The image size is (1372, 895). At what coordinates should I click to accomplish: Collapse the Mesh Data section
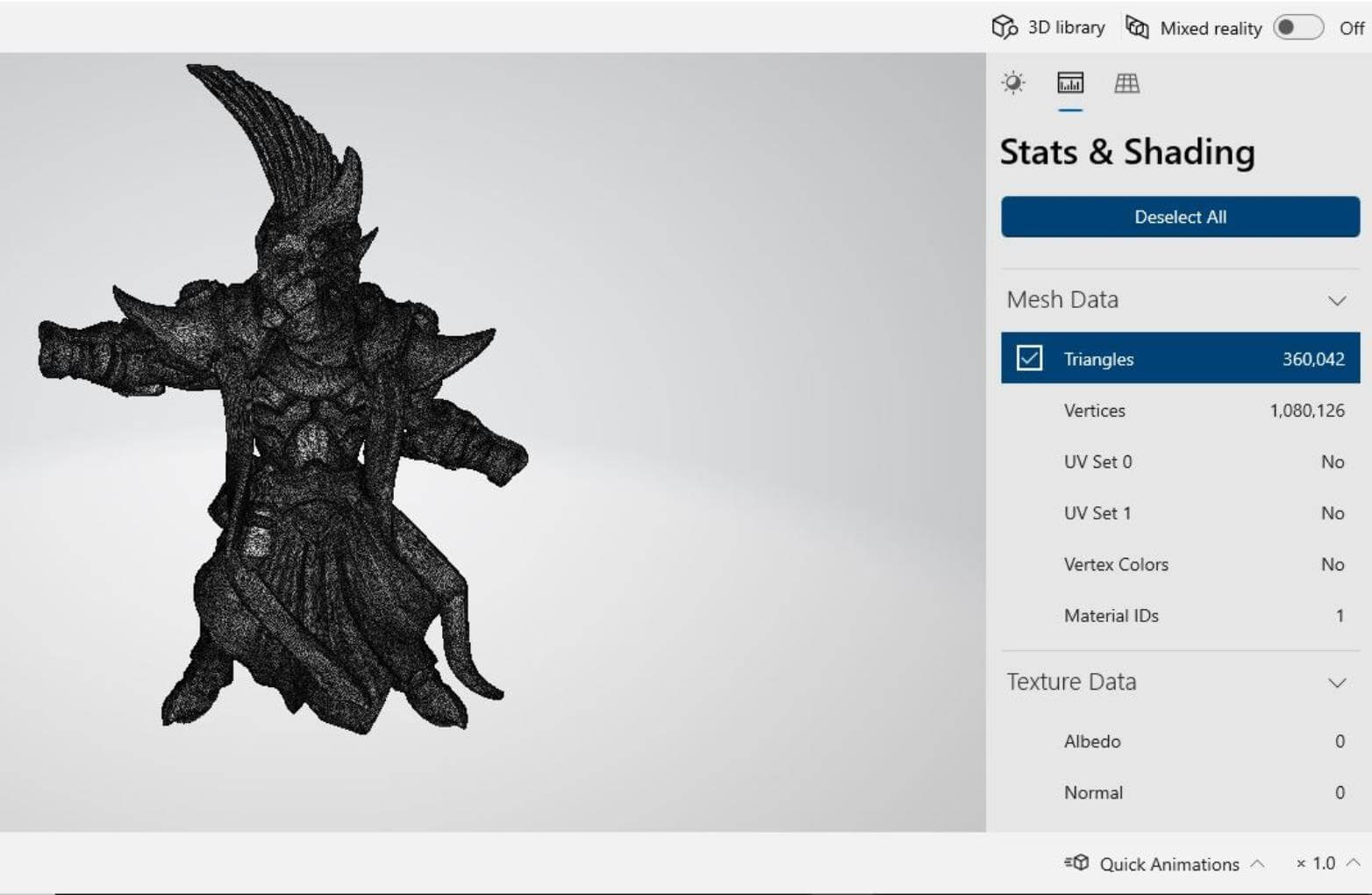(x=1336, y=300)
